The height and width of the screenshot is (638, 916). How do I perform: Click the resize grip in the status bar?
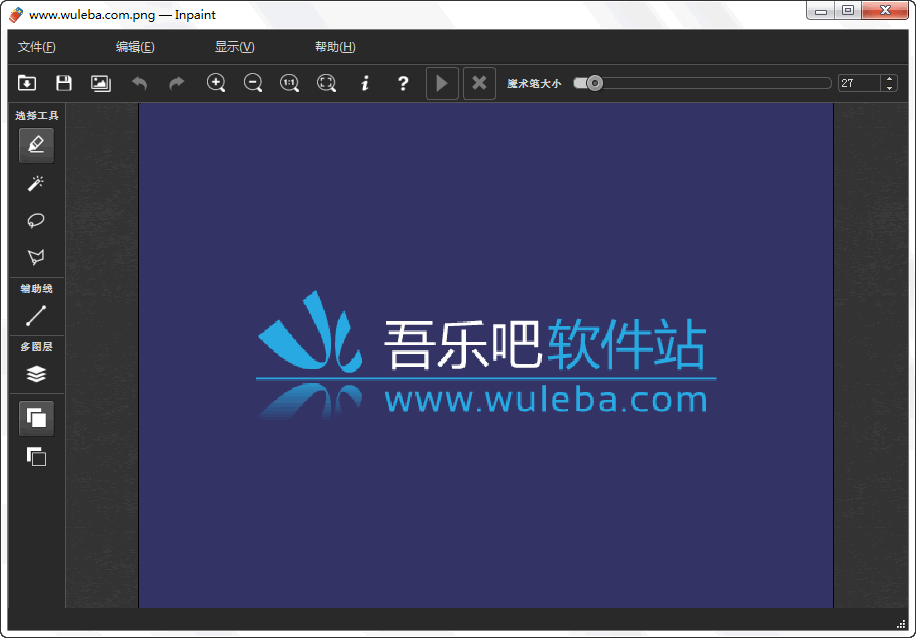point(900,623)
